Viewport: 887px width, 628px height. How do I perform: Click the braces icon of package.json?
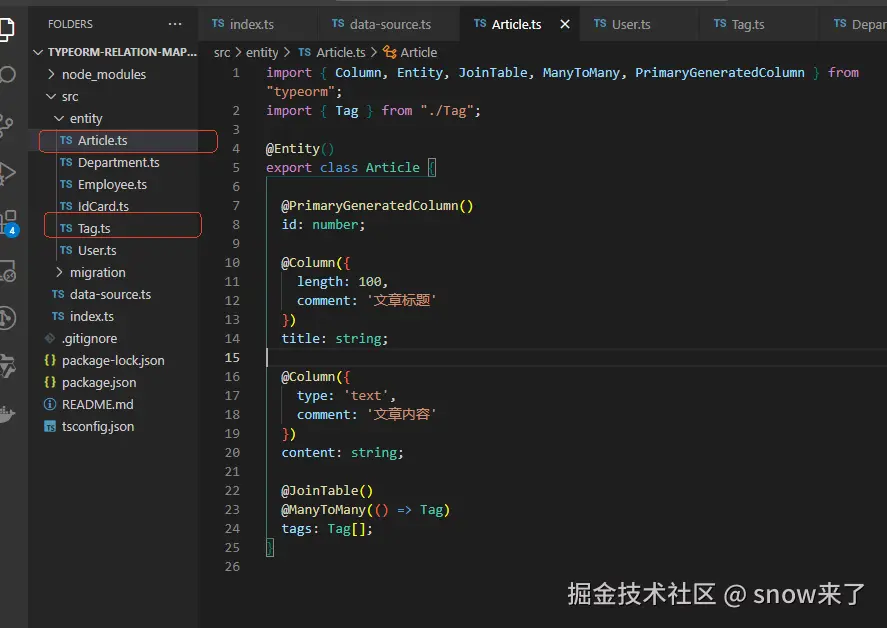50,382
